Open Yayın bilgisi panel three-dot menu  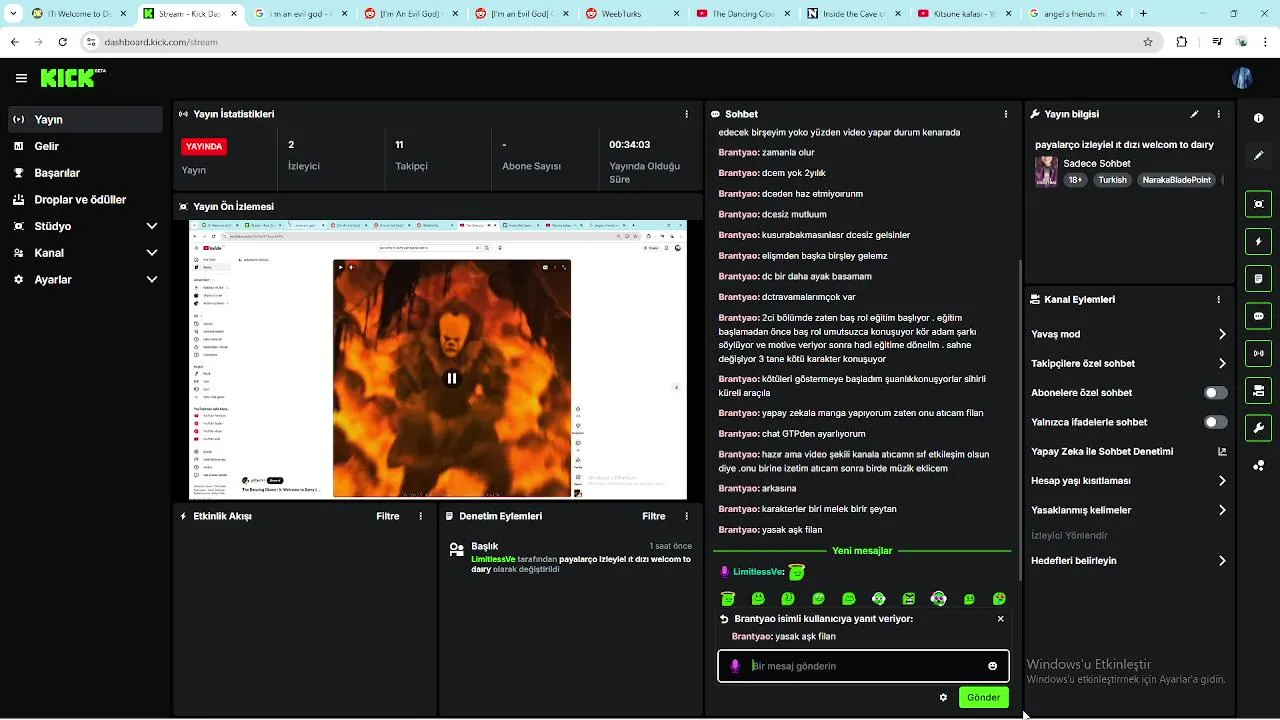point(1218,114)
